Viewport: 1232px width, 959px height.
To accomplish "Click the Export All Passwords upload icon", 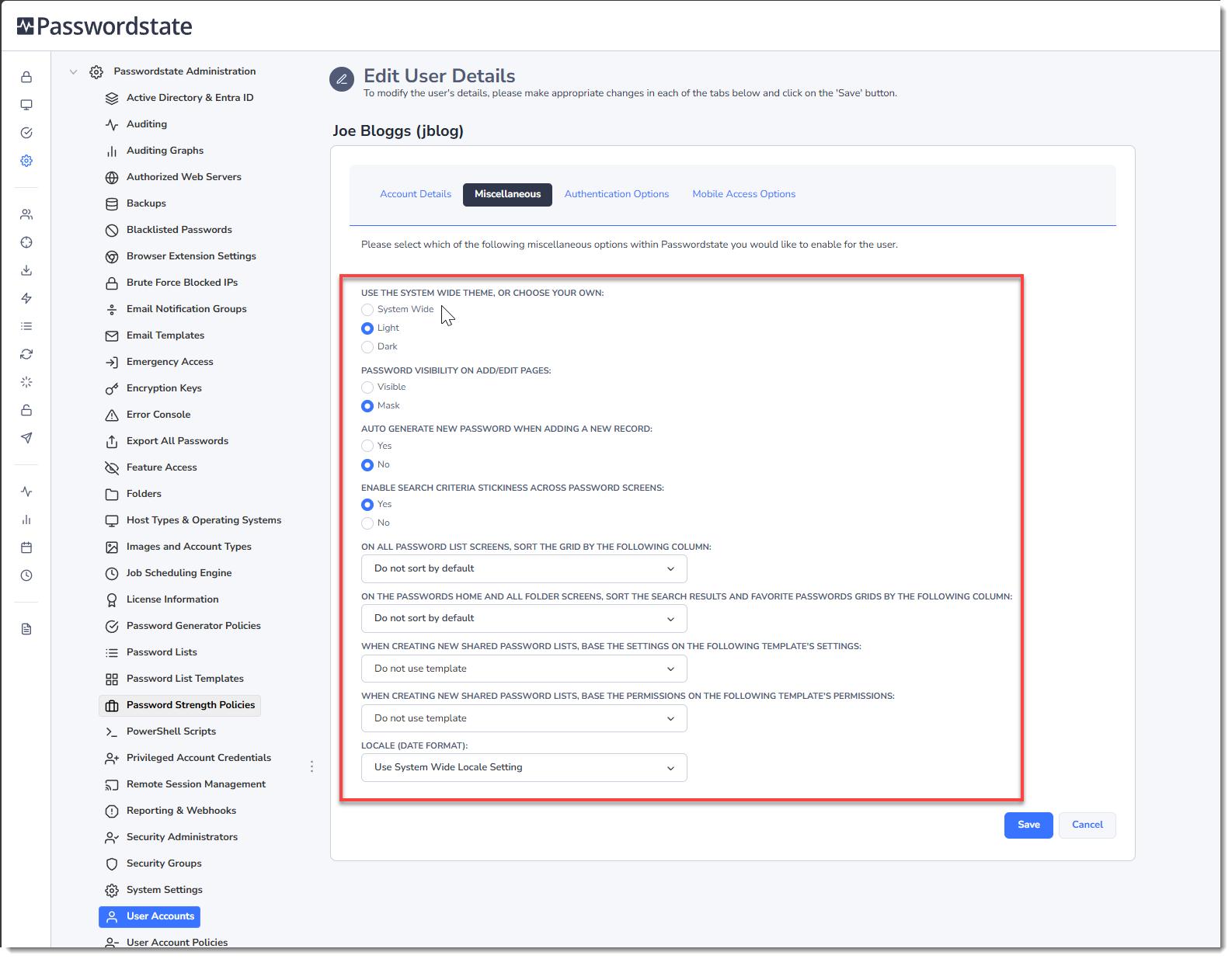I will coord(112,442).
